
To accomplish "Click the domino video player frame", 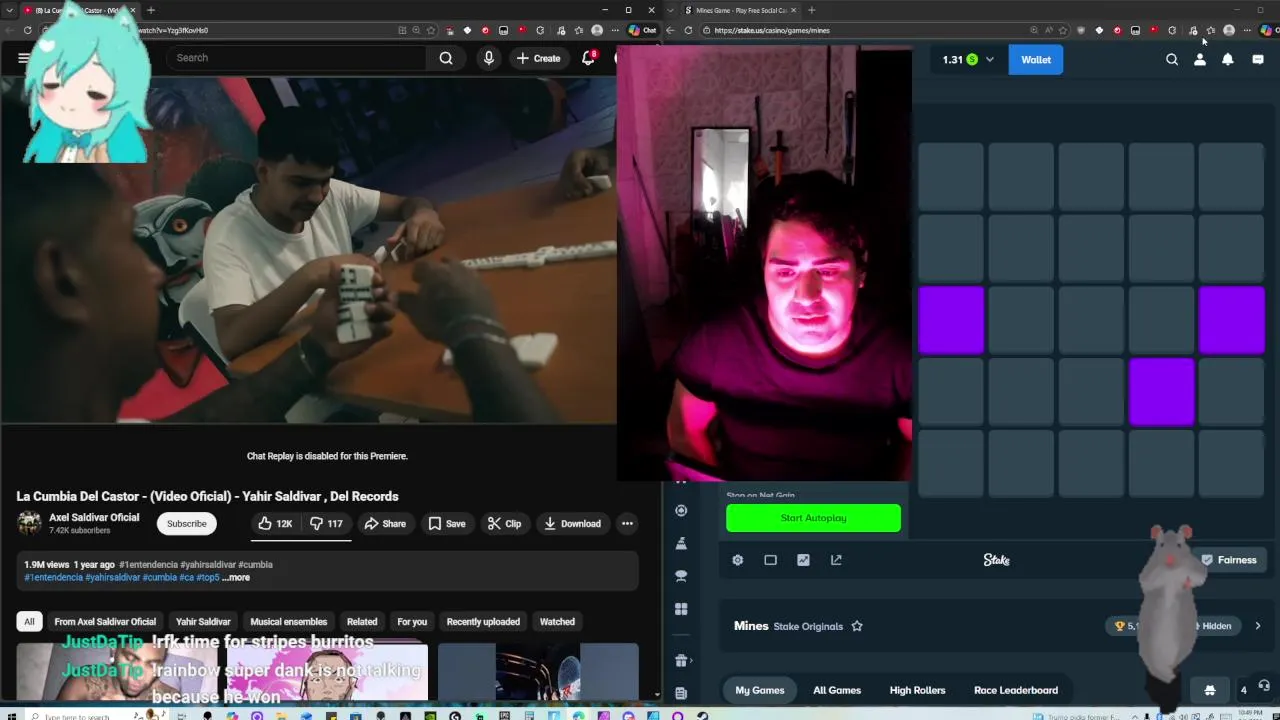I will [x=308, y=250].
